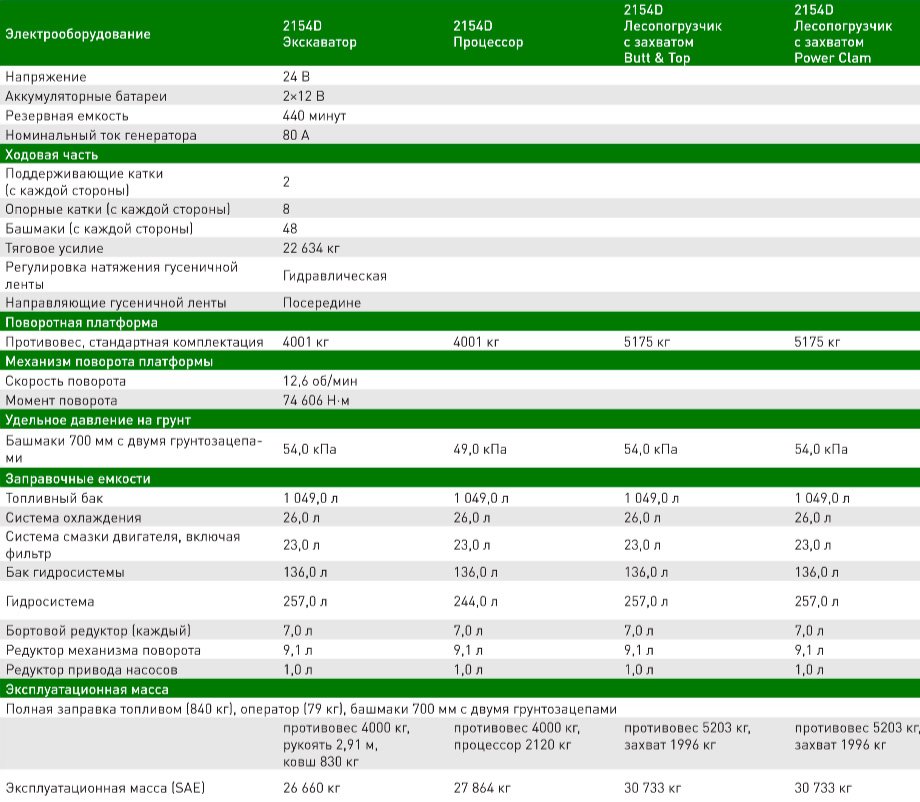Select the "Башмаки (с каждой стороны)" label
Screen dimensions: 920x802
(x=99, y=229)
